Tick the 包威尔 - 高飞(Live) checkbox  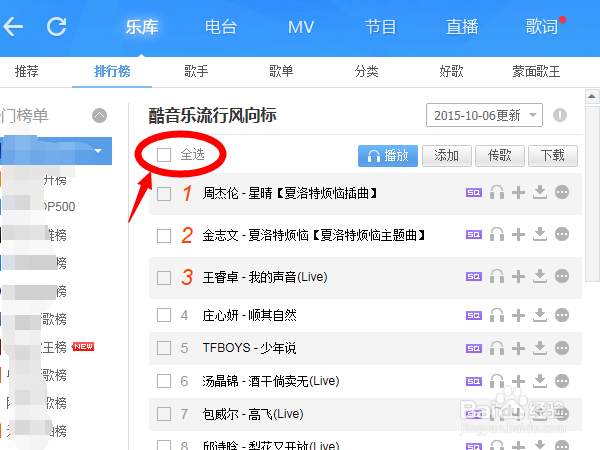coord(164,414)
